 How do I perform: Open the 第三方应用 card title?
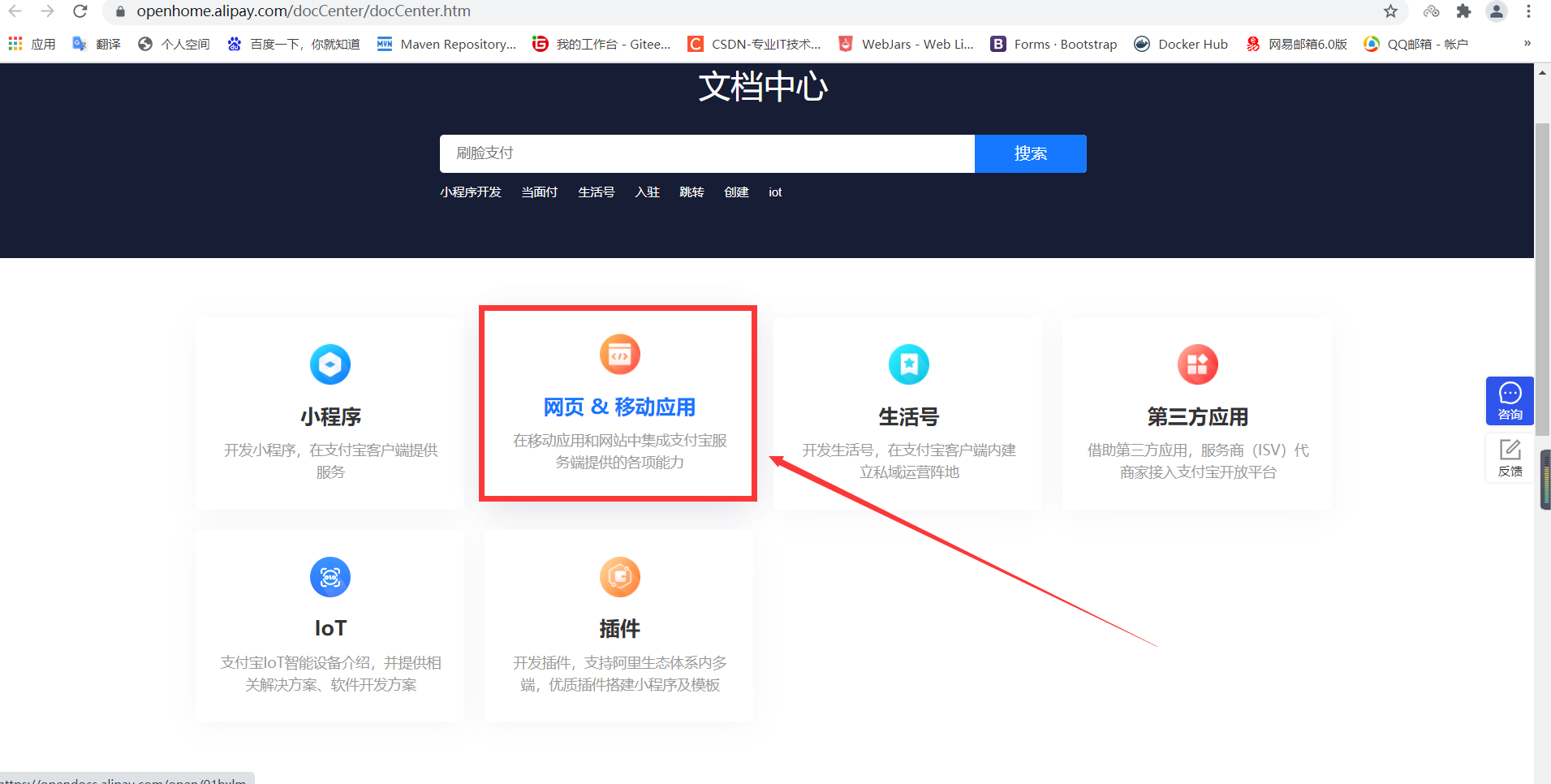(1198, 417)
